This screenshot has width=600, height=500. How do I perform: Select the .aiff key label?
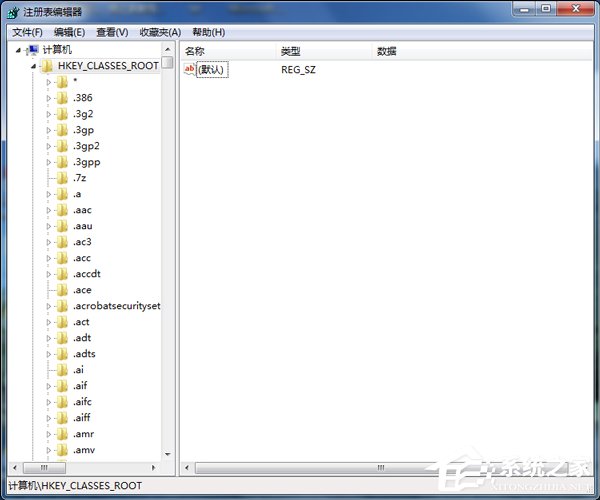82,418
